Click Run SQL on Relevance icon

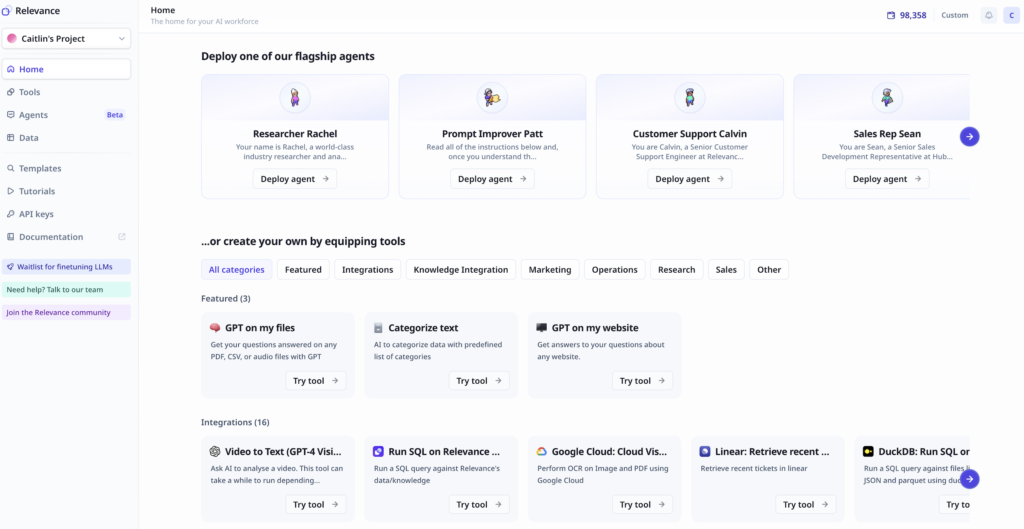click(378, 451)
